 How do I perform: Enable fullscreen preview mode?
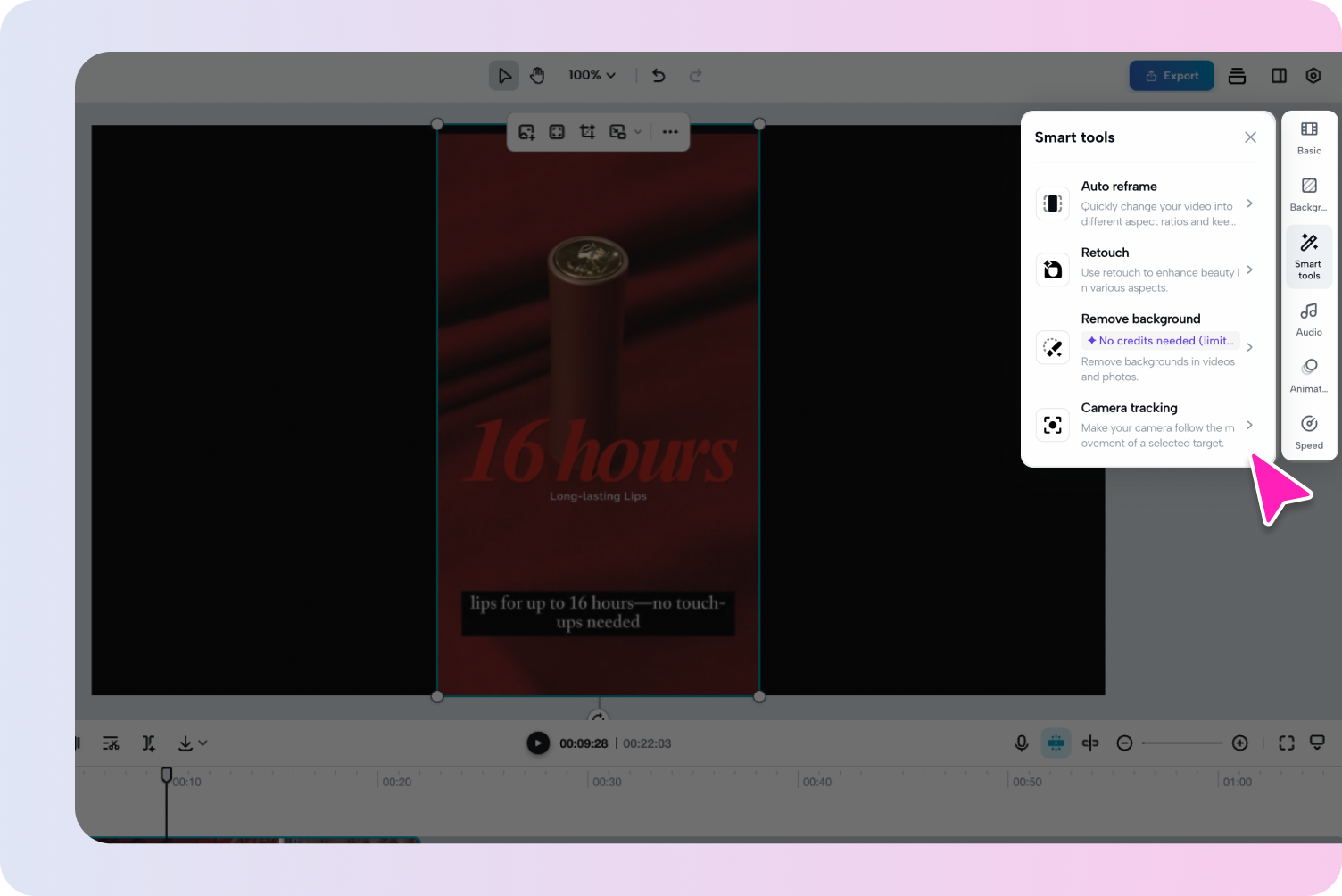[x=1286, y=743]
